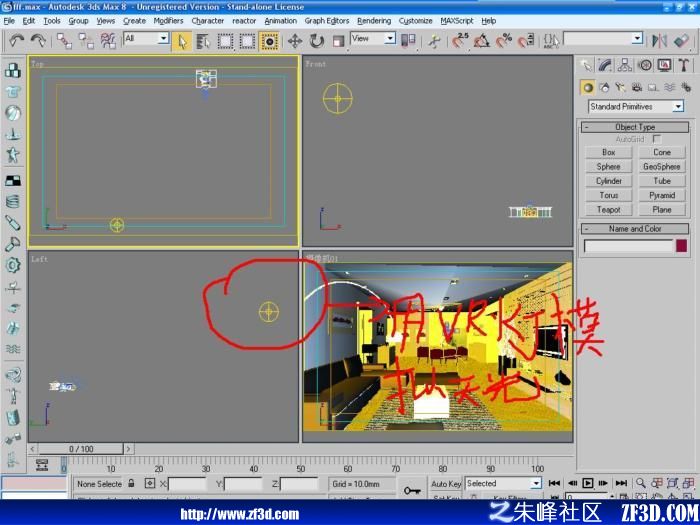The image size is (700, 525).
Task: Open the Modifiers menu
Action: click(x=168, y=21)
